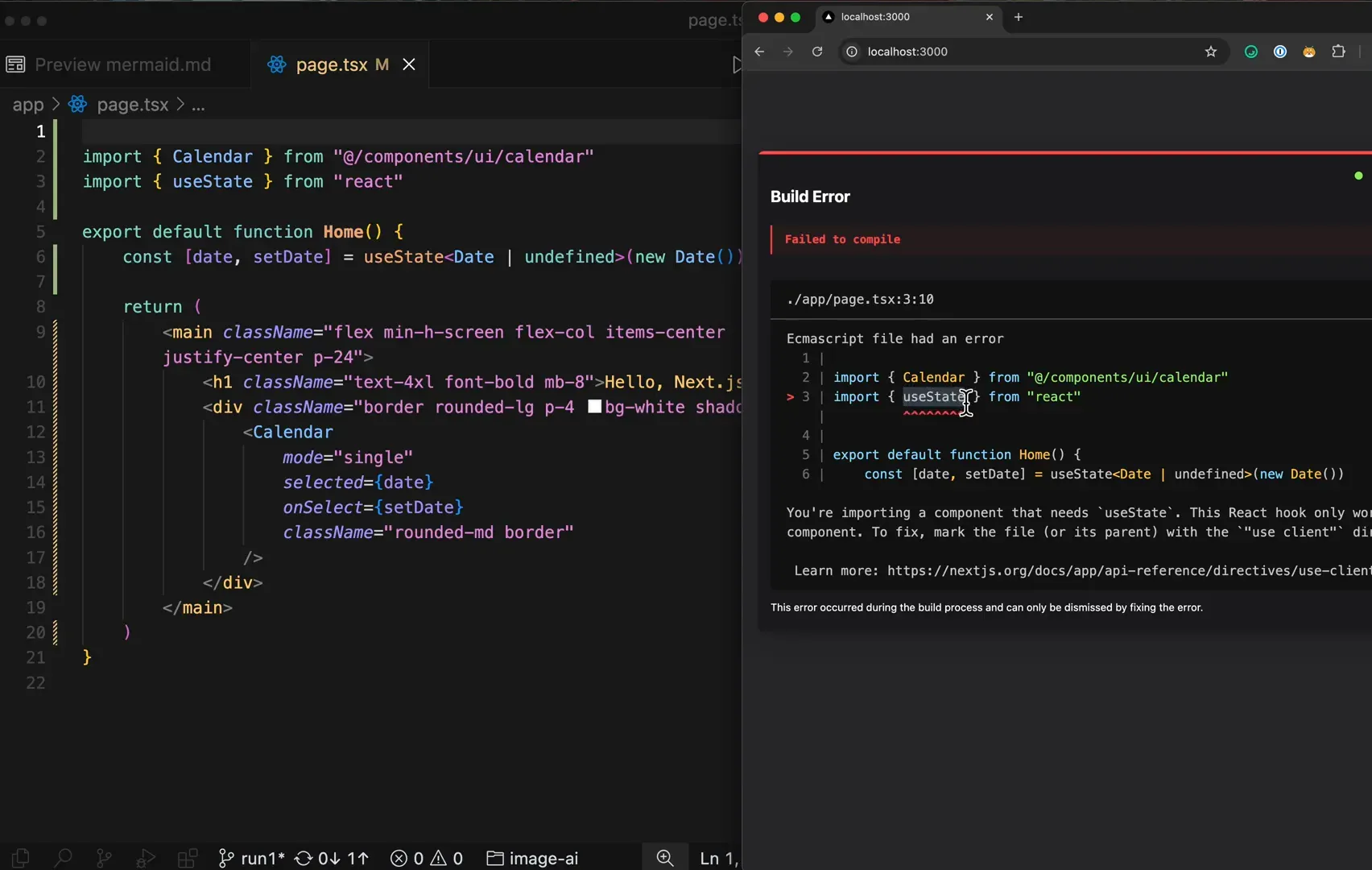Open the Source Control branch icon
This screenshot has height=870, width=1372.
coord(104,858)
